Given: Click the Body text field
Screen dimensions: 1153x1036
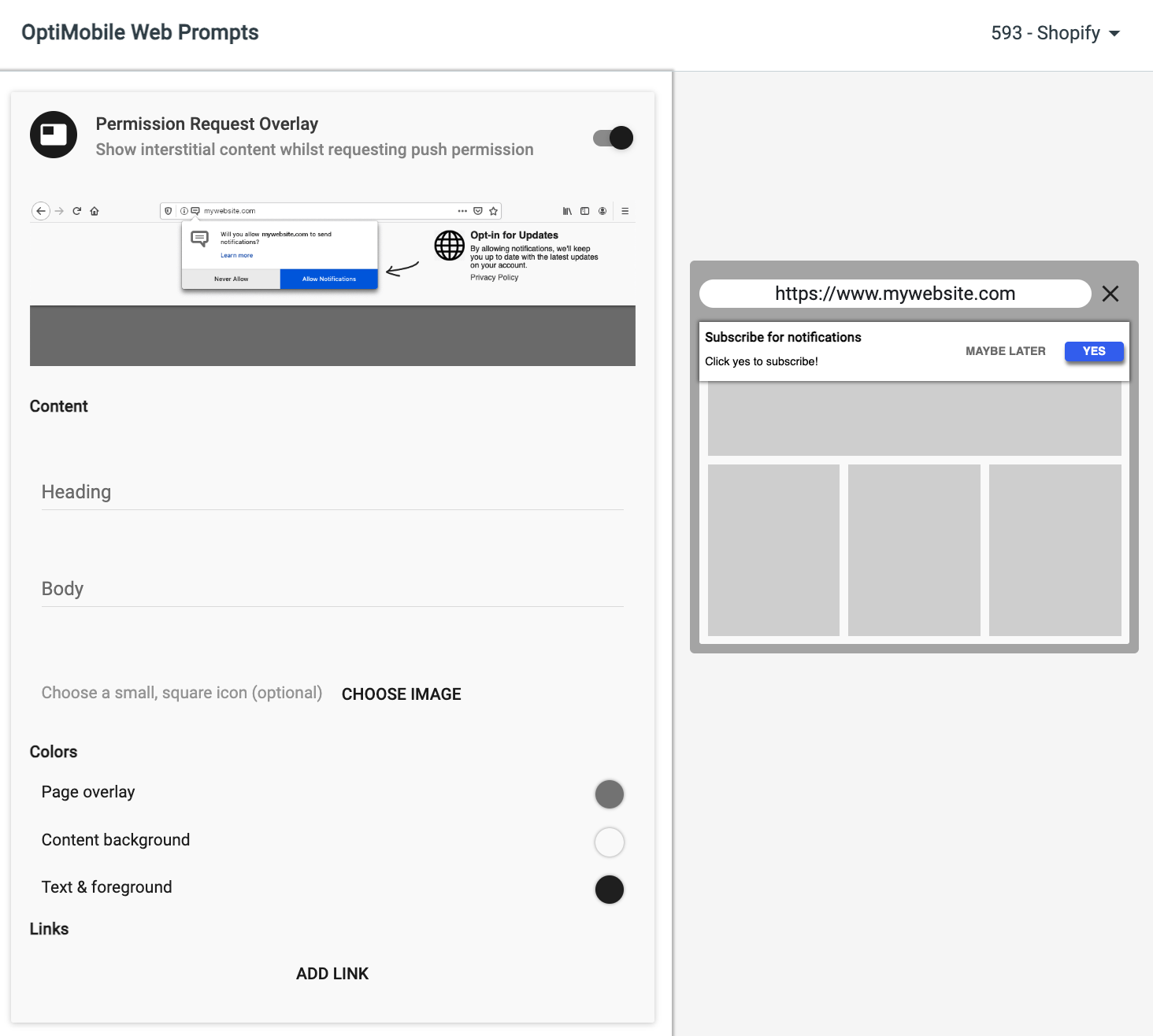Looking at the screenshot, I should [332, 589].
